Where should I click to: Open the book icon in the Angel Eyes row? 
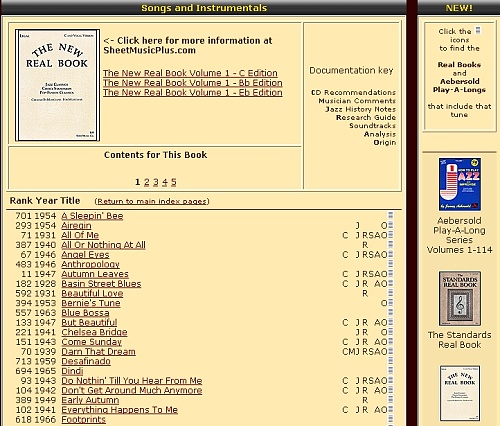[x=391, y=254]
